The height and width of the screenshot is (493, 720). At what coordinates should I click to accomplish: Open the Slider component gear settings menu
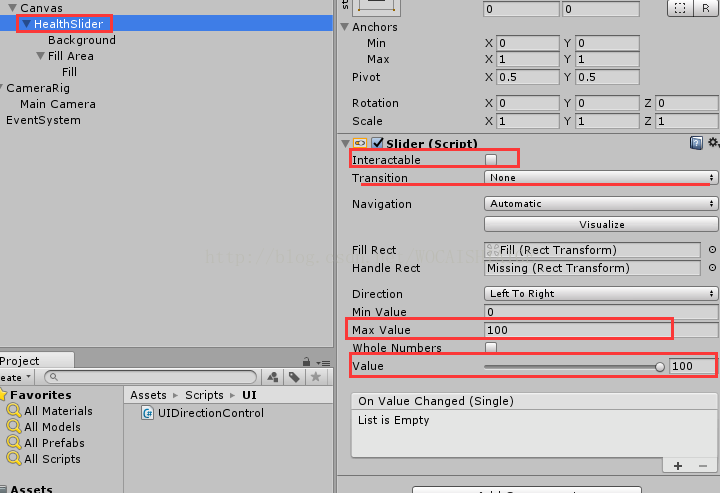click(x=713, y=142)
